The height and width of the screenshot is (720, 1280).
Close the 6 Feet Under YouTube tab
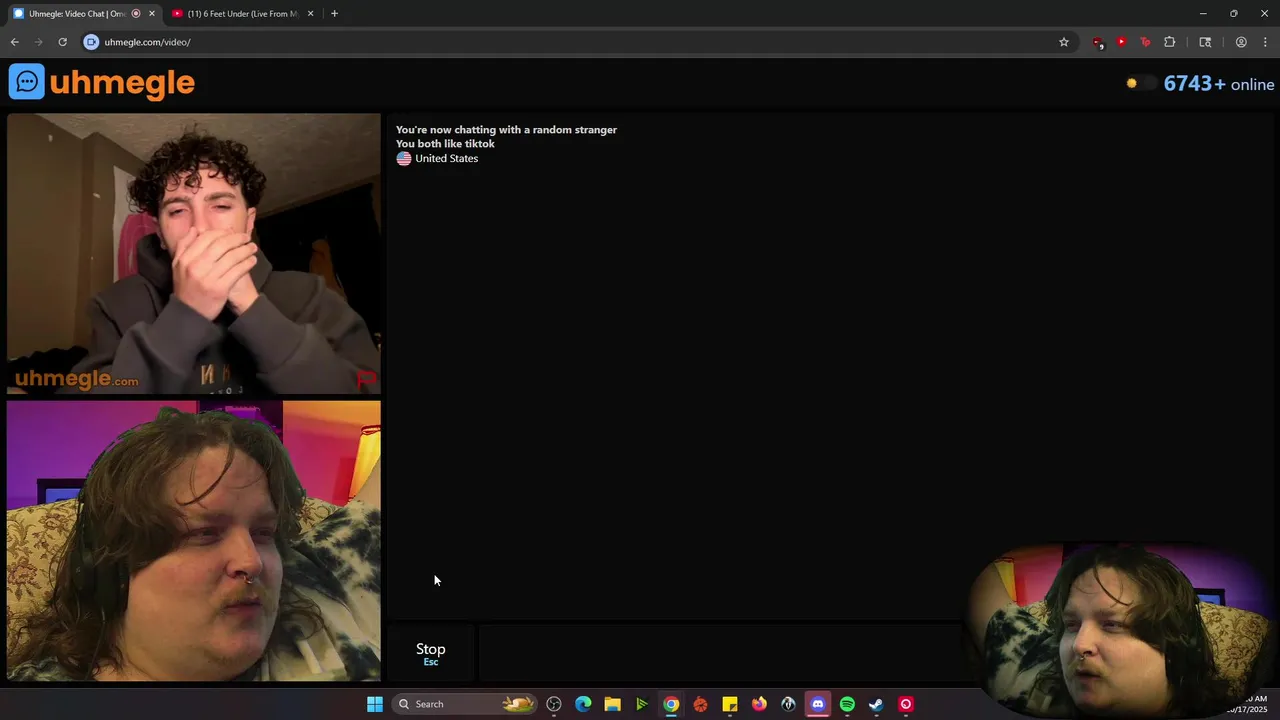tap(310, 14)
